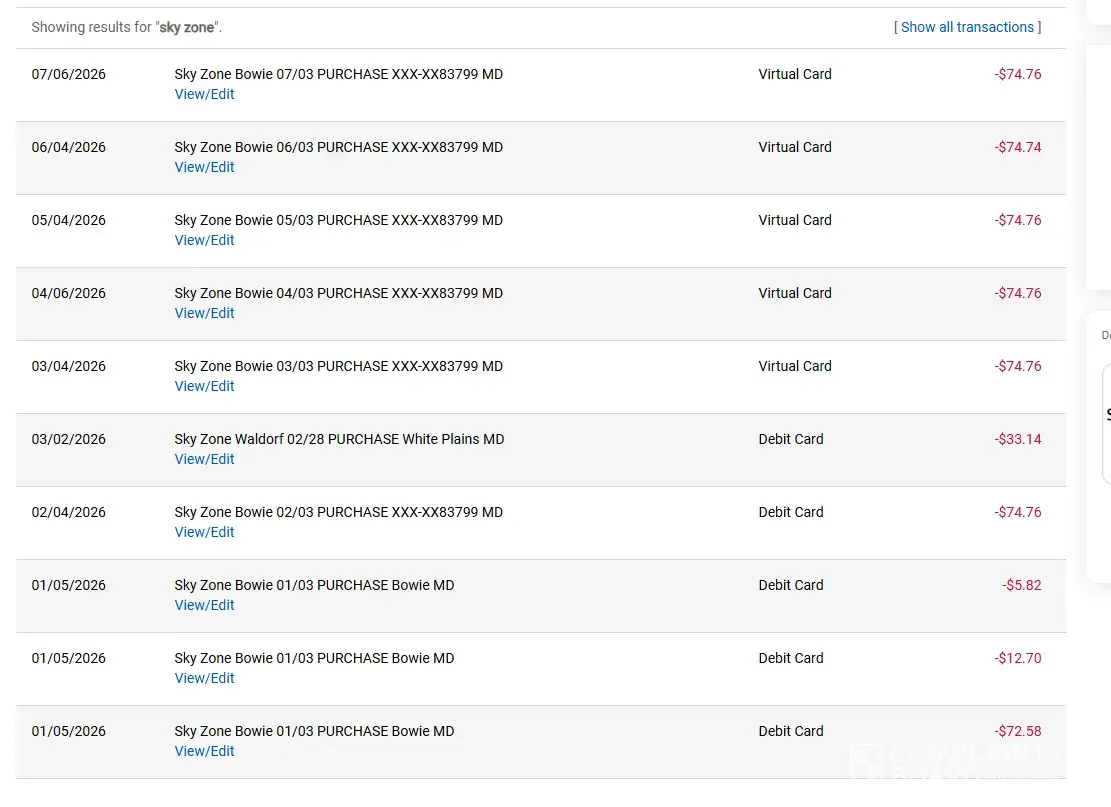Select the 07/06/2026 date cell
Viewport: 1111px width, 807px height.
(69, 74)
